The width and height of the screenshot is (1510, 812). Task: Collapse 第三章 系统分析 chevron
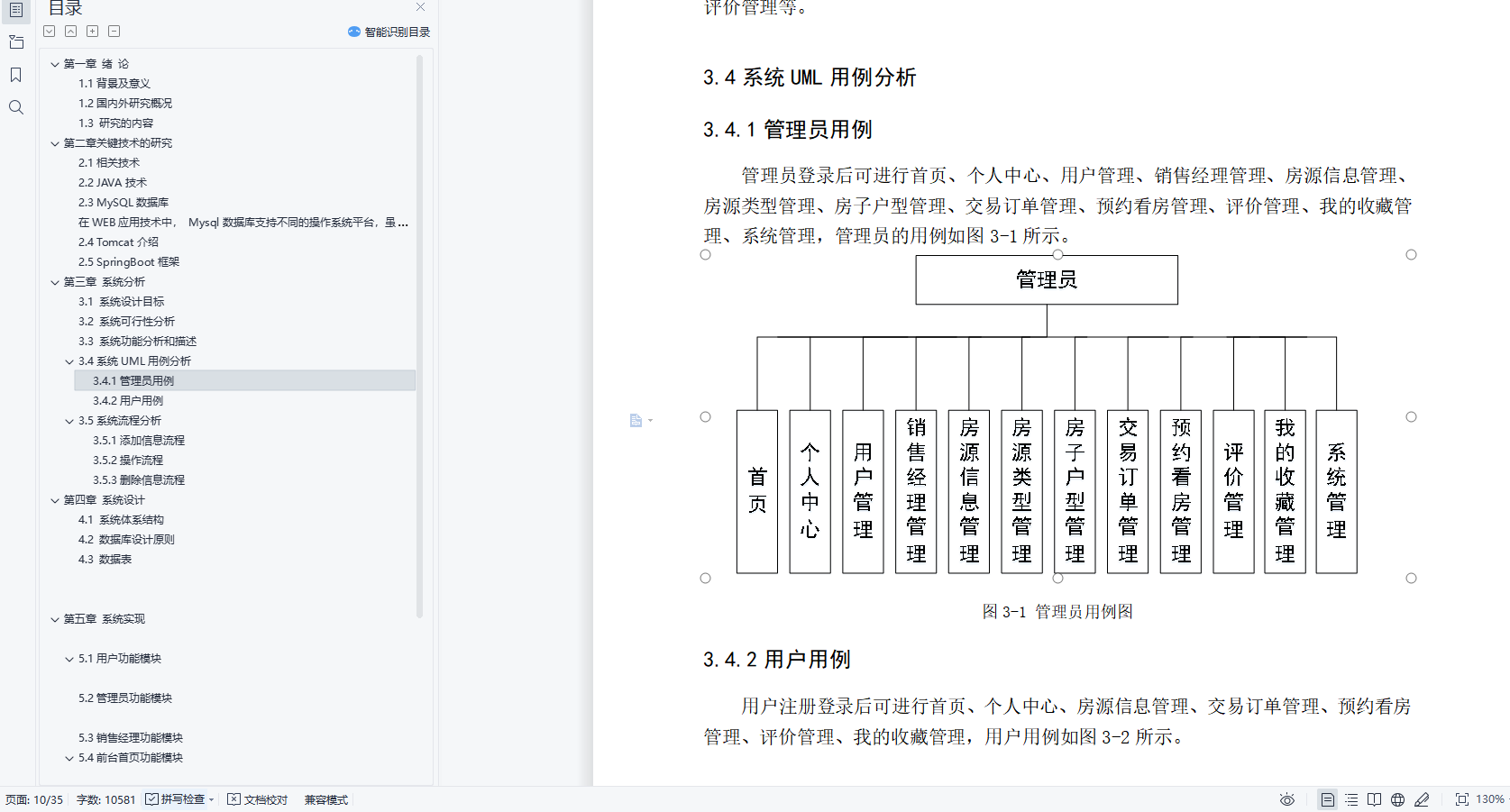(55, 282)
